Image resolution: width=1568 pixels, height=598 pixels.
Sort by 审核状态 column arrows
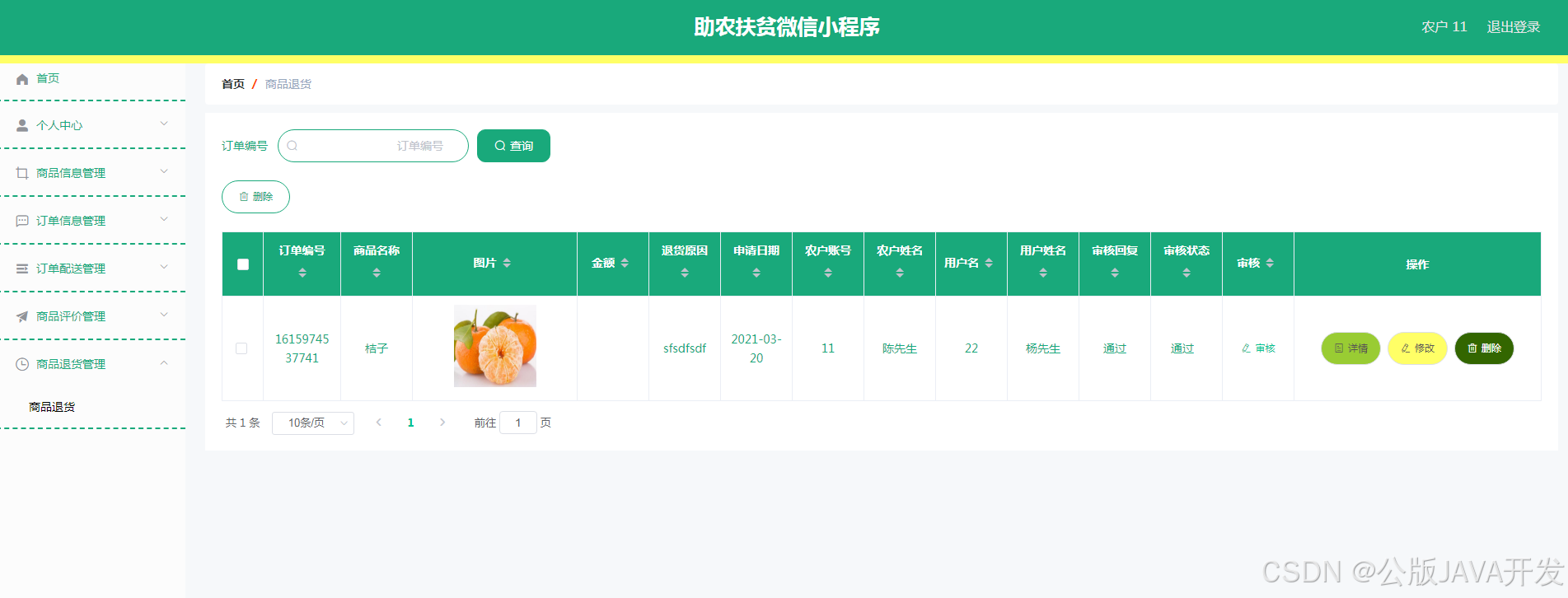coord(1187,273)
